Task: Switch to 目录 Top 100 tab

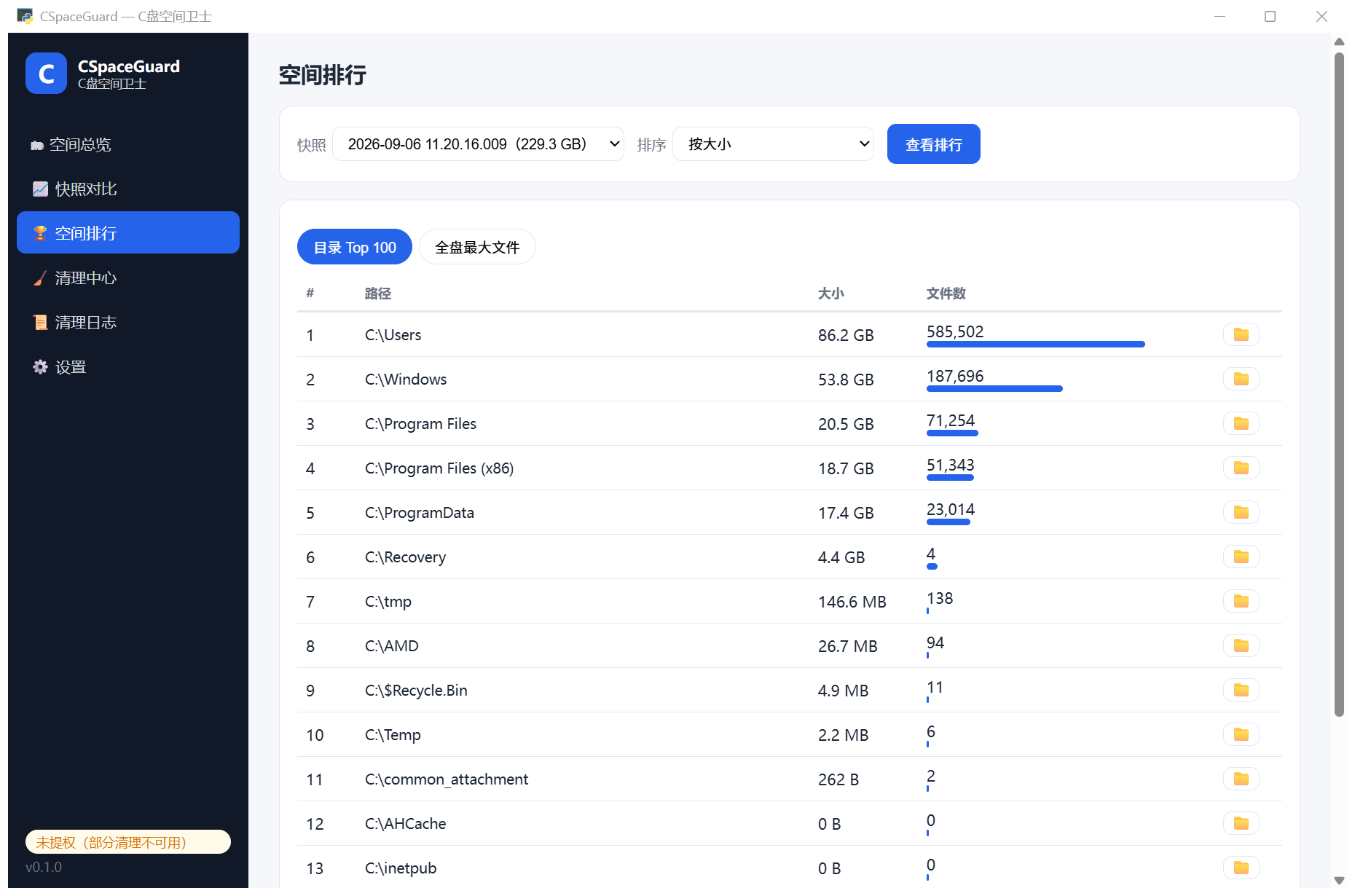Action: (355, 247)
